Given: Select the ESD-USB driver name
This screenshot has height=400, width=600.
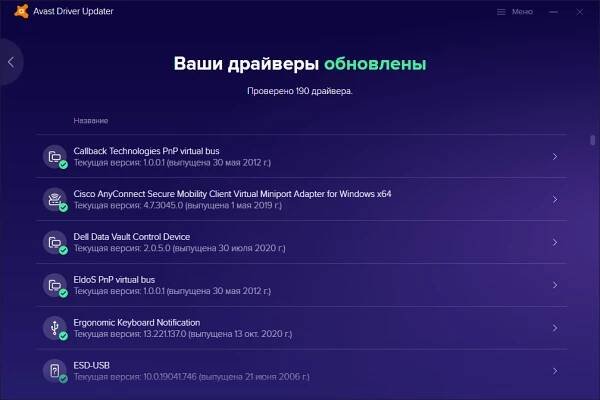Looking at the screenshot, I should pyautogui.click(x=92, y=366).
